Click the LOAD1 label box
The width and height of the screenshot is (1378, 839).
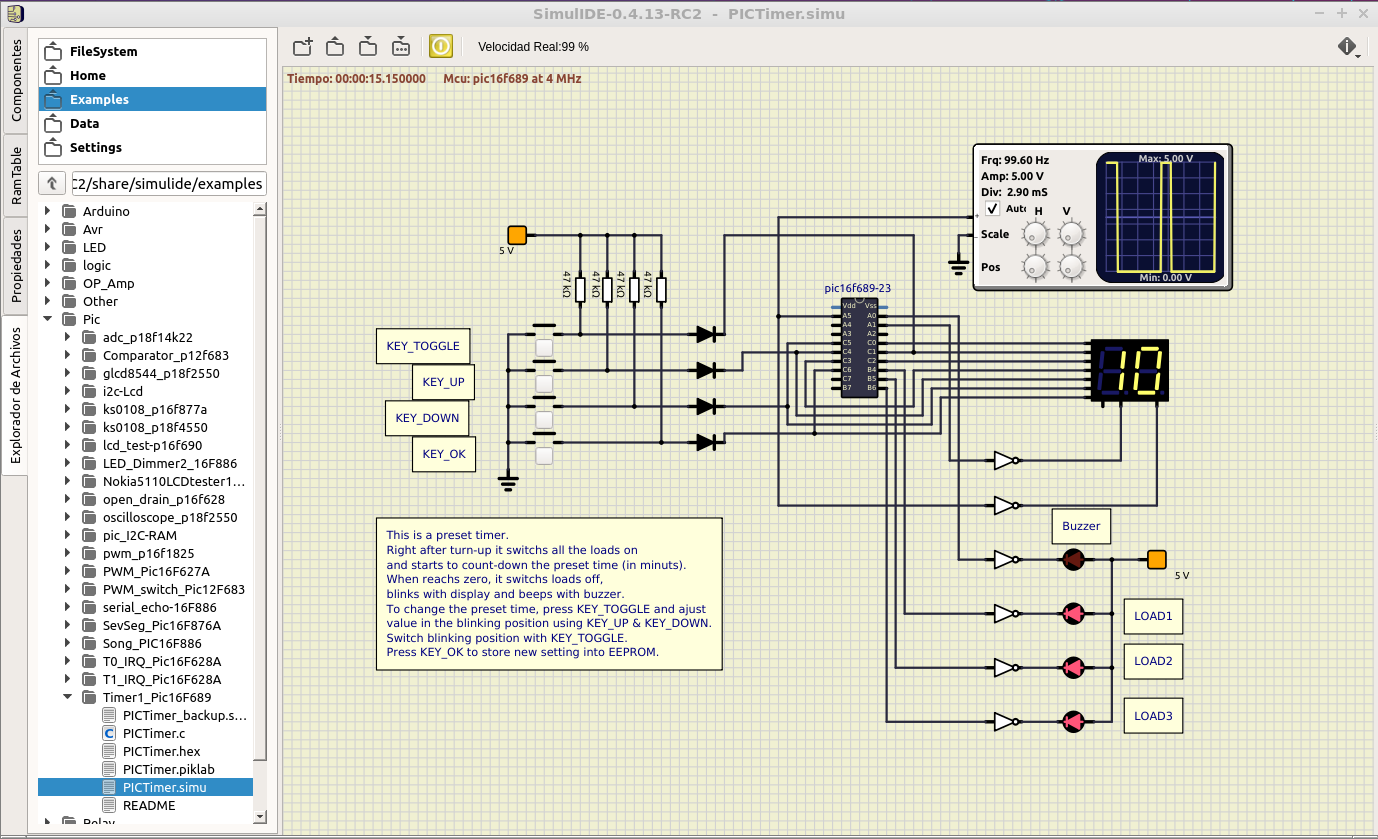point(1153,616)
